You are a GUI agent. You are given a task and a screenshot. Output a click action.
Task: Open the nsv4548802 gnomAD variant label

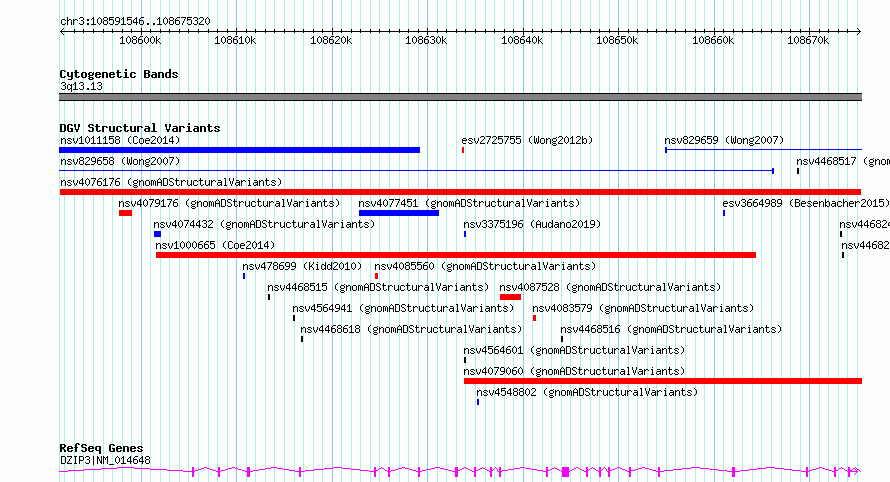coord(587,392)
